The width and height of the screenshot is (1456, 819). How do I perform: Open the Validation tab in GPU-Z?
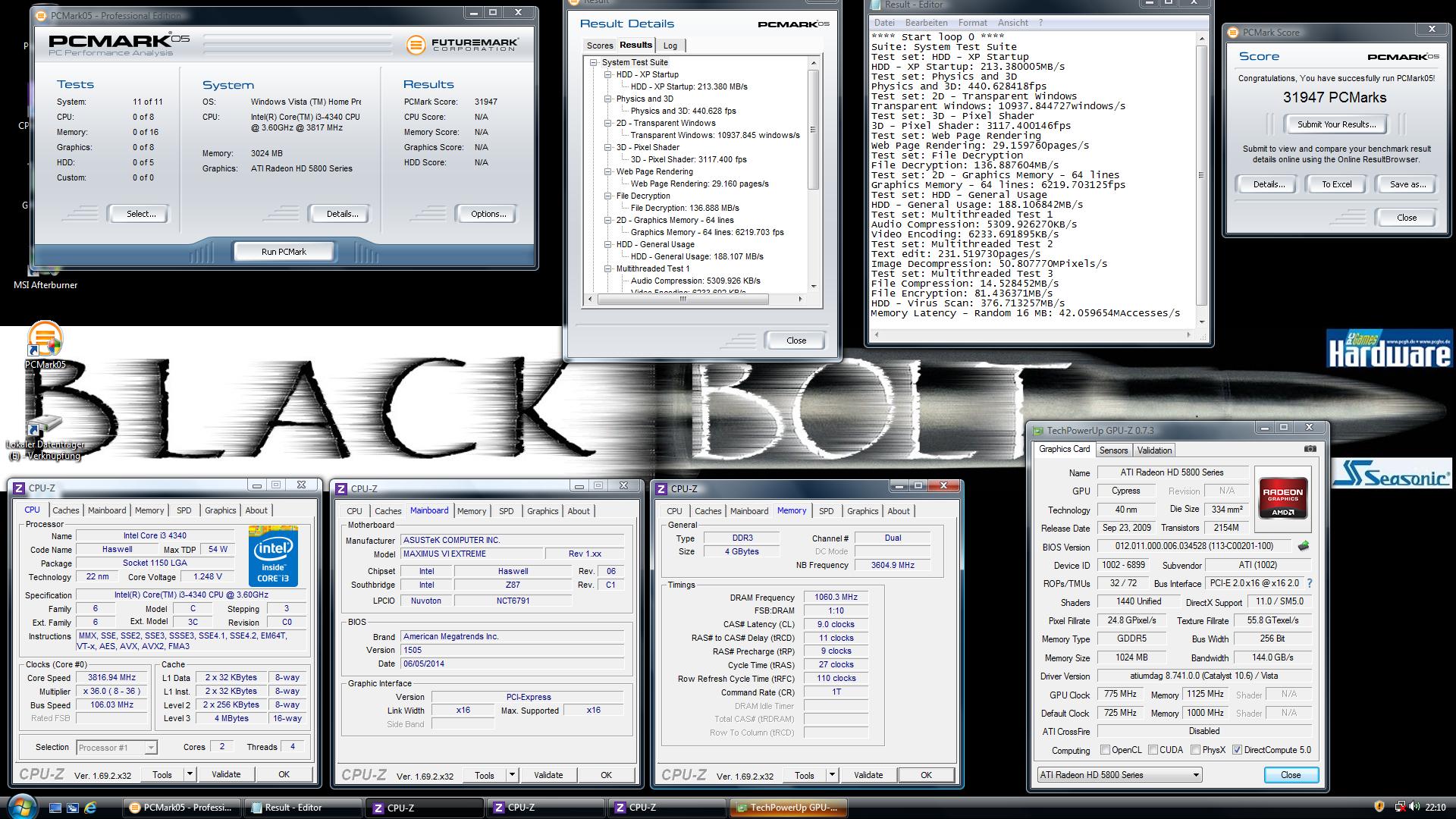(x=1154, y=450)
